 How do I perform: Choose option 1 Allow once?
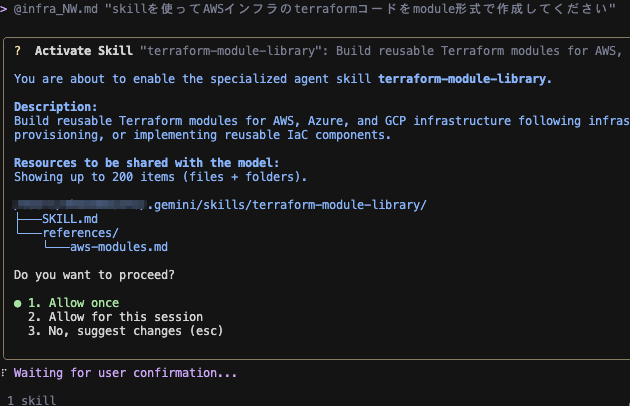click(73, 303)
